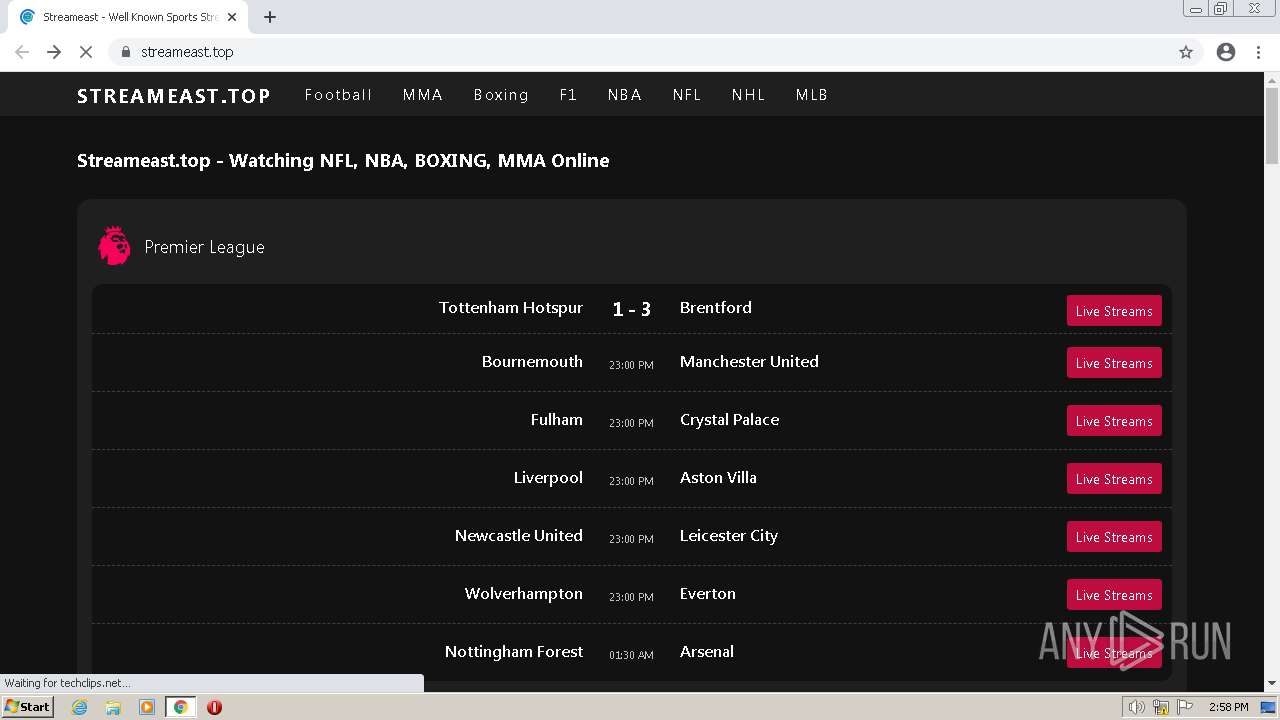Click the STREAMEAST.TOP site logo
This screenshot has width=1280, height=720.
174,96
